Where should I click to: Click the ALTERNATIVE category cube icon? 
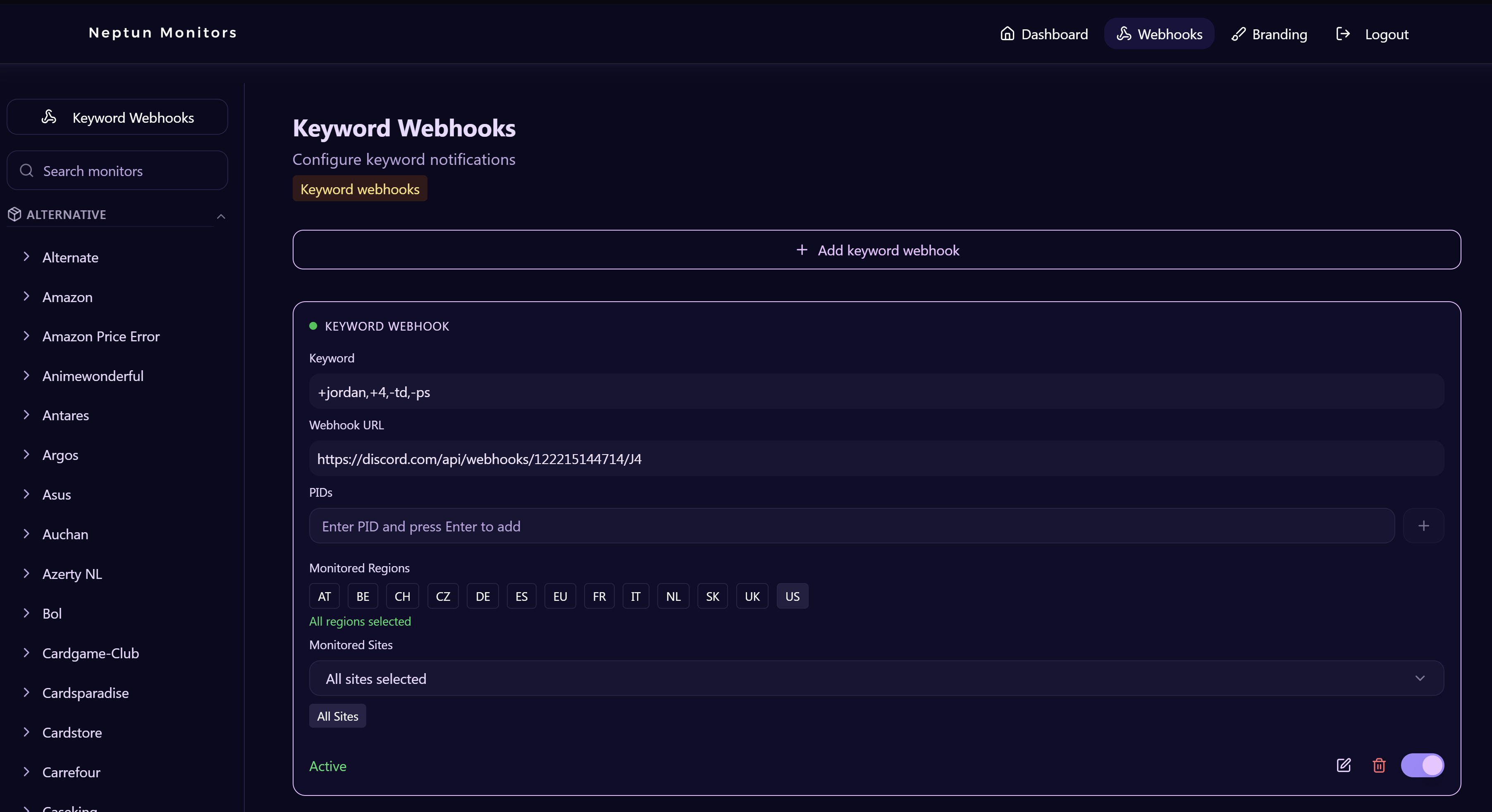(14, 214)
